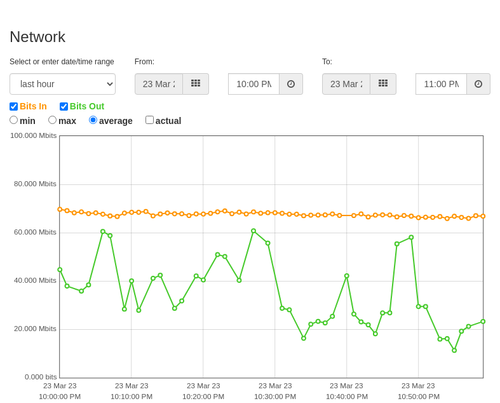
Task: Click the last orange Bits In data point
Action: click(483, 216)
